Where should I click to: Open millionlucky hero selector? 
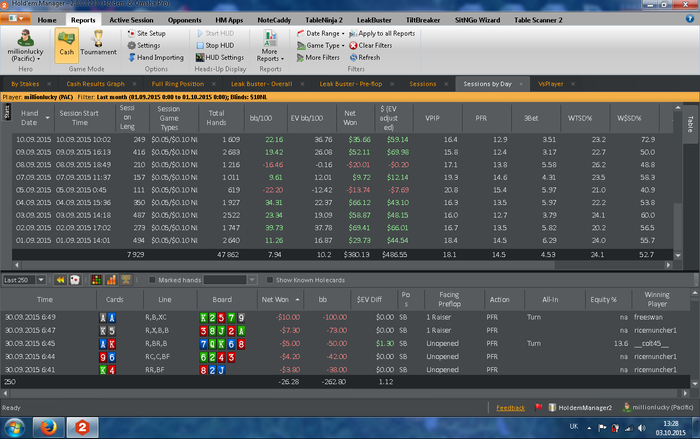pos(25,46)
